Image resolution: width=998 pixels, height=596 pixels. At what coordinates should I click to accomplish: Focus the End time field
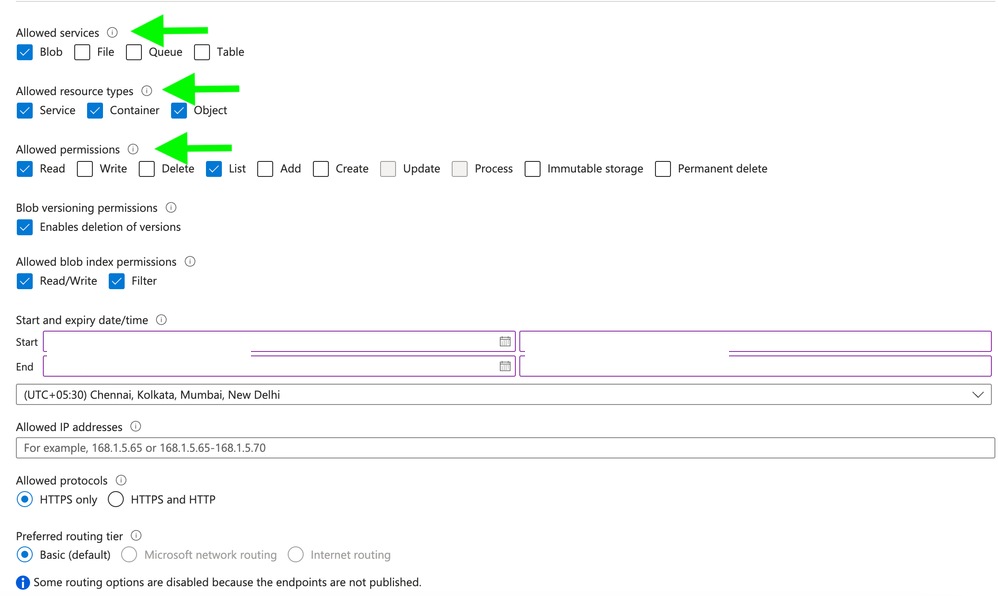coord(756,366)
